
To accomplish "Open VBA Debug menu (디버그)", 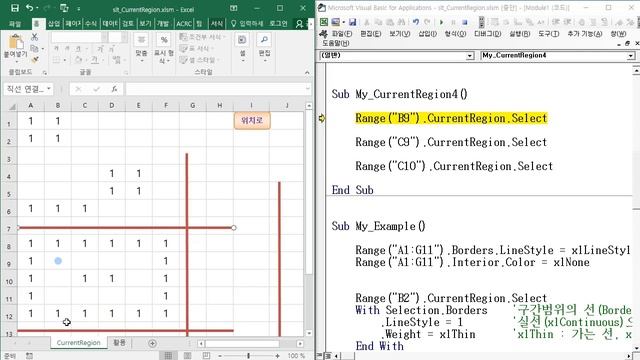I will (487, 34).
